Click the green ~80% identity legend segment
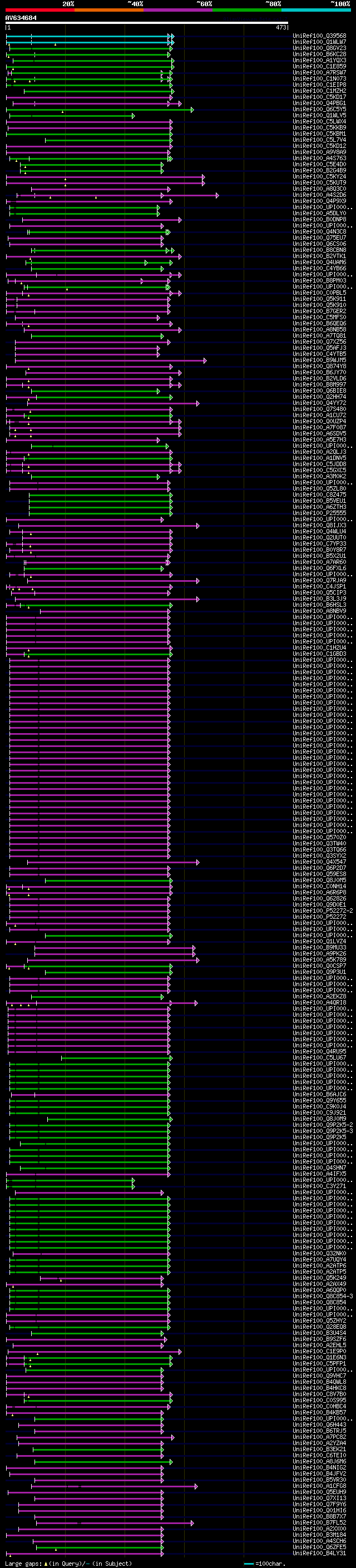This screenshot has height=1568, width=356. click(x=247, y=10)
